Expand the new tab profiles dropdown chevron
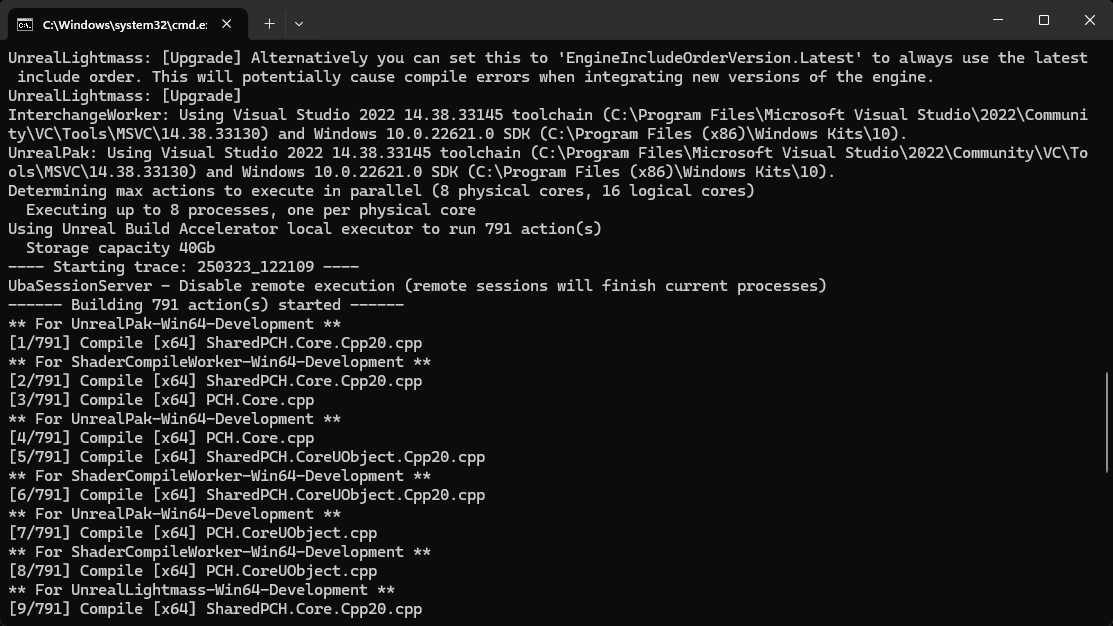Viewport: 1113px width, 626px height. [299, 24]
